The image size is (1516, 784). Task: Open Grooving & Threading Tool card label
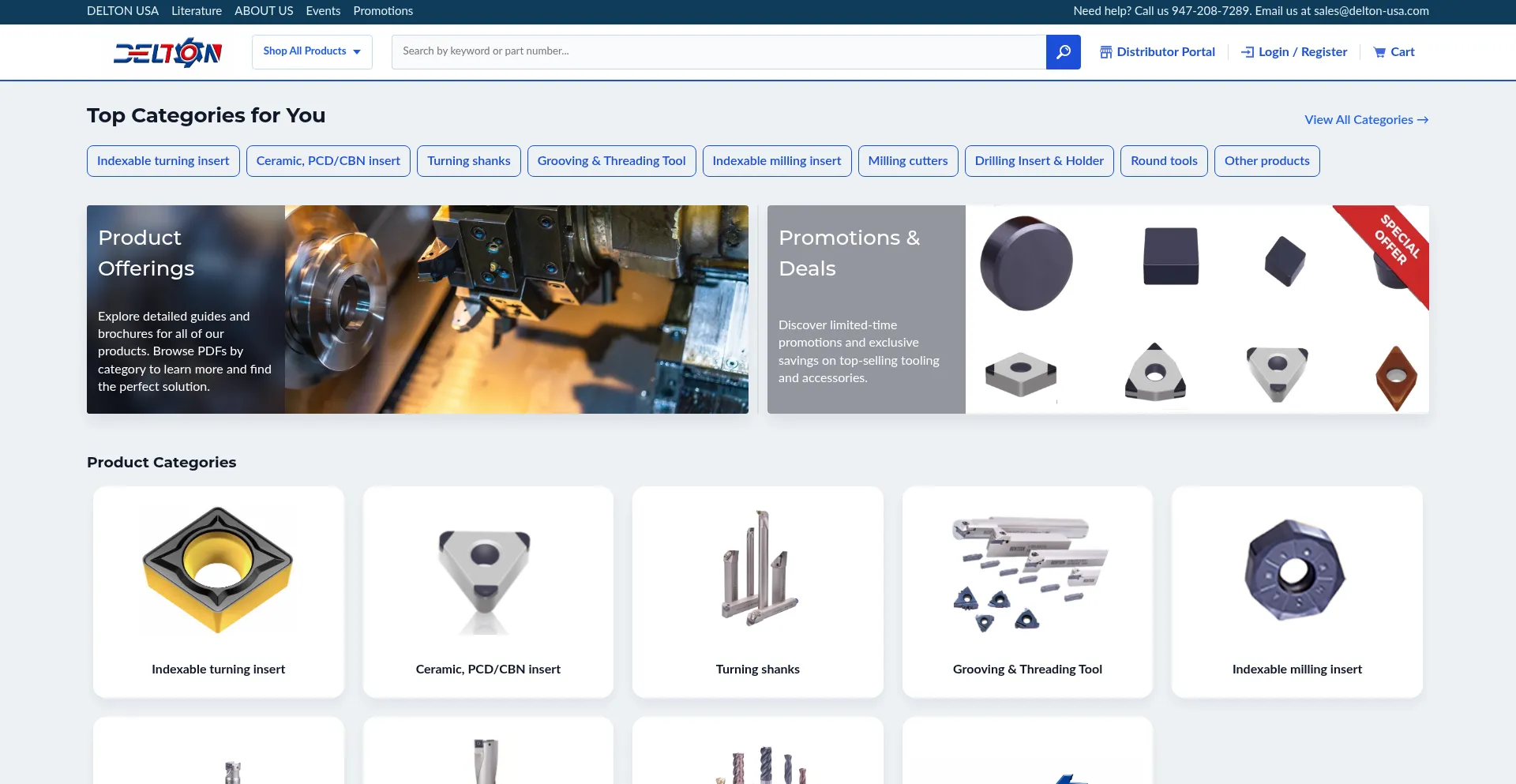(1027, 670)
